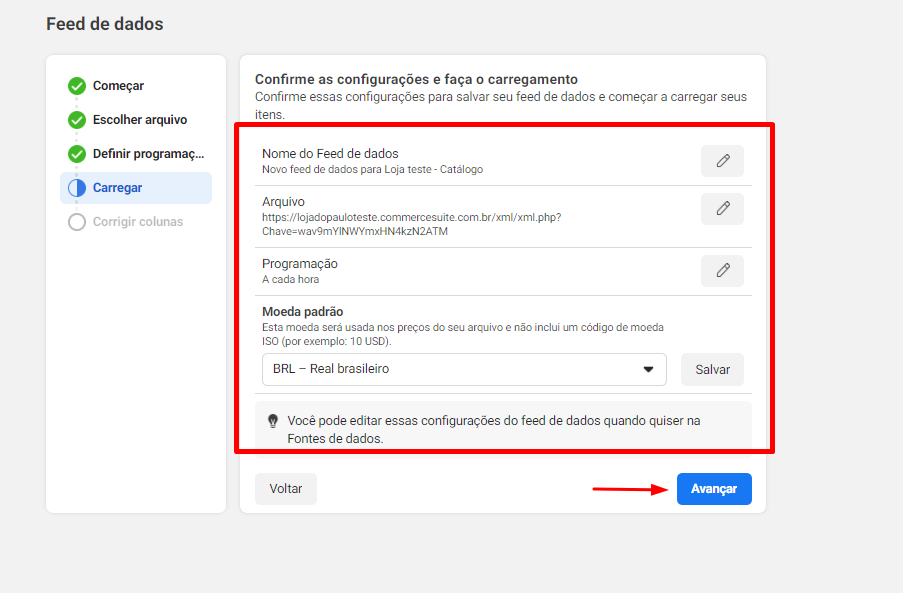Viewport: 903px width, 593px height.
Task: Click the half-filled circle icon beside Carregar
Action: [77, 188]
